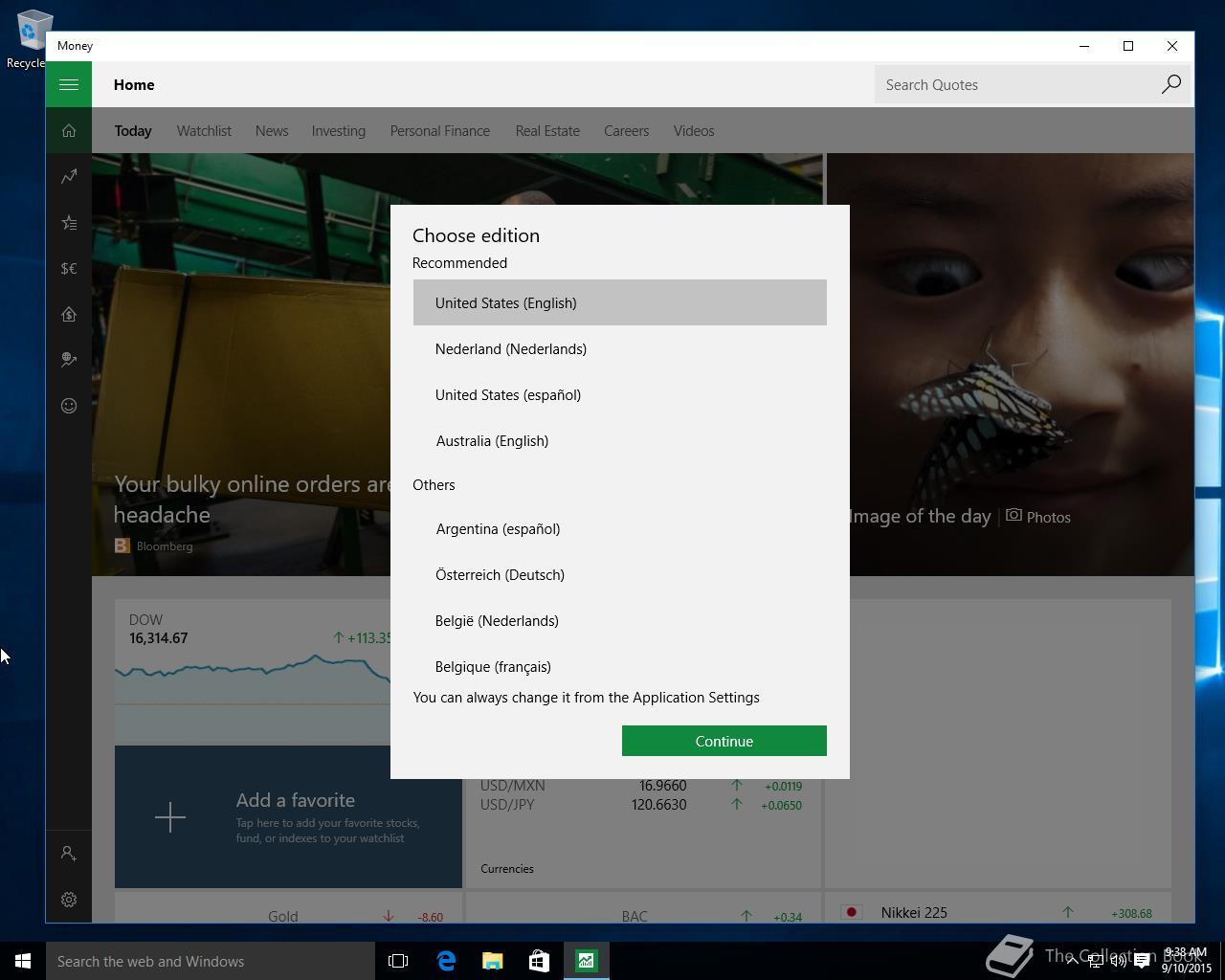Open the Videos tab
Viewport: 1225px width, 980px height.
(x=694, y=131)
